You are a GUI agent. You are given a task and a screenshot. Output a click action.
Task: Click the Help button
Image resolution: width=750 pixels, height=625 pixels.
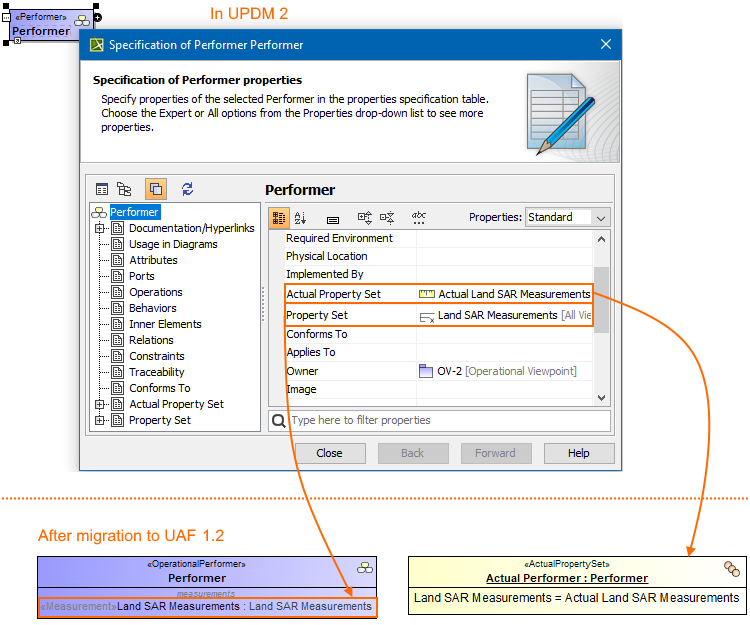[x=579, y=453]
